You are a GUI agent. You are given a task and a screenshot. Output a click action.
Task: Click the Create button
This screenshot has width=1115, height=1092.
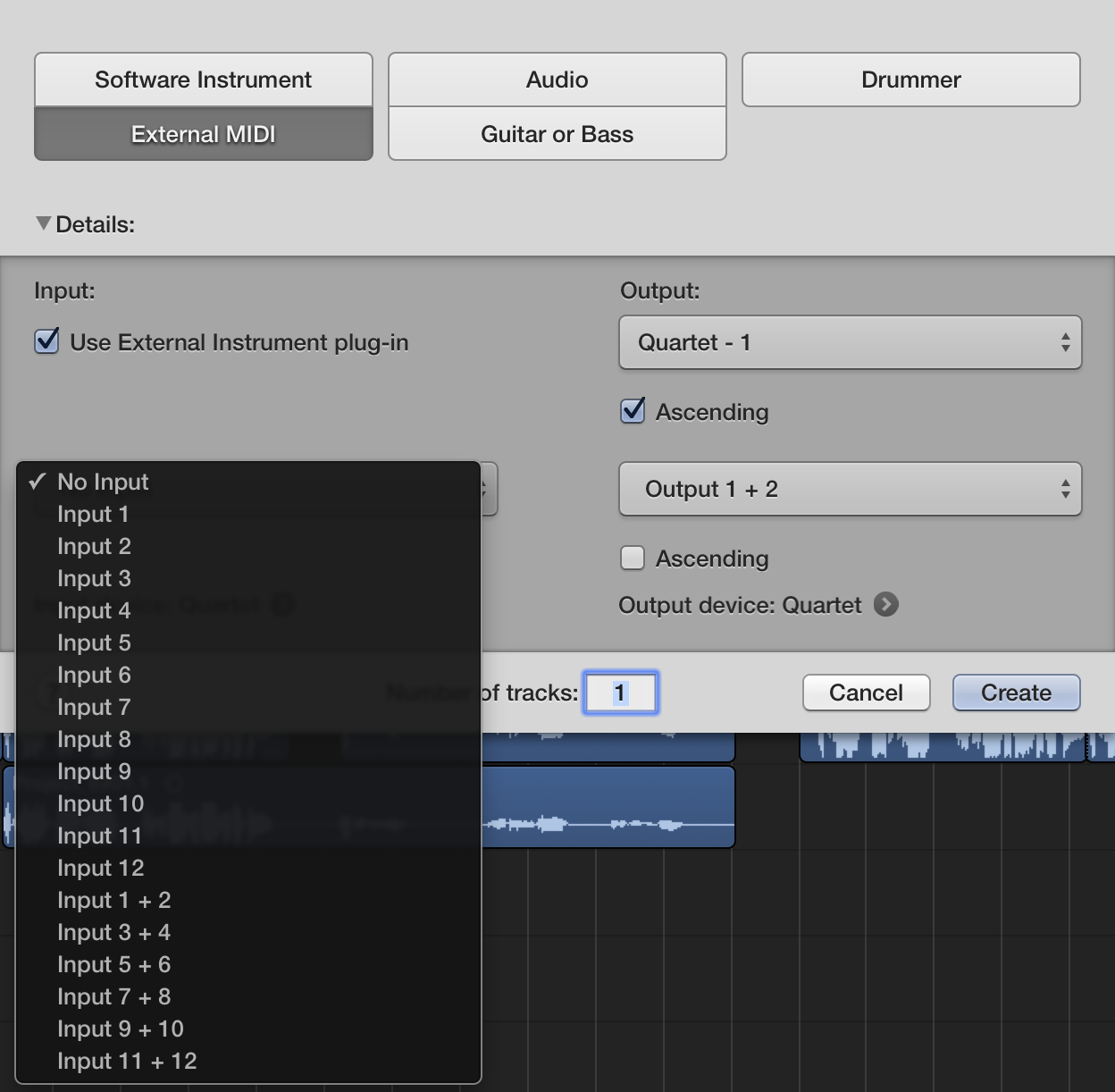(x=1015, y=693)
